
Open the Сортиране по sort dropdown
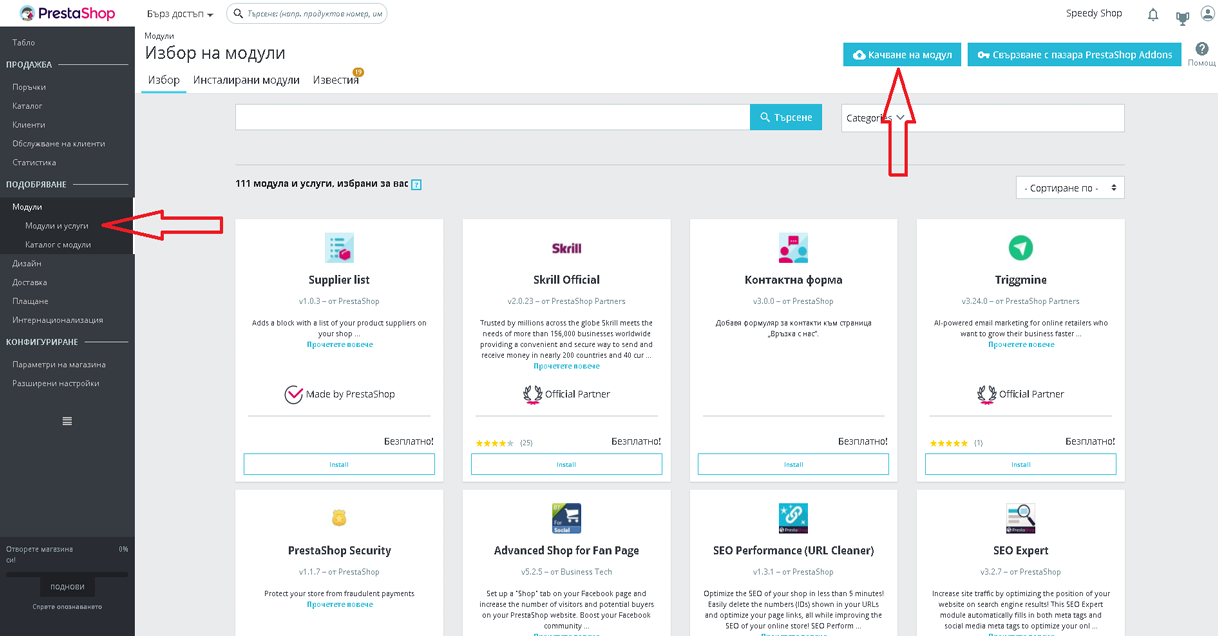[x=1070, y=188]
